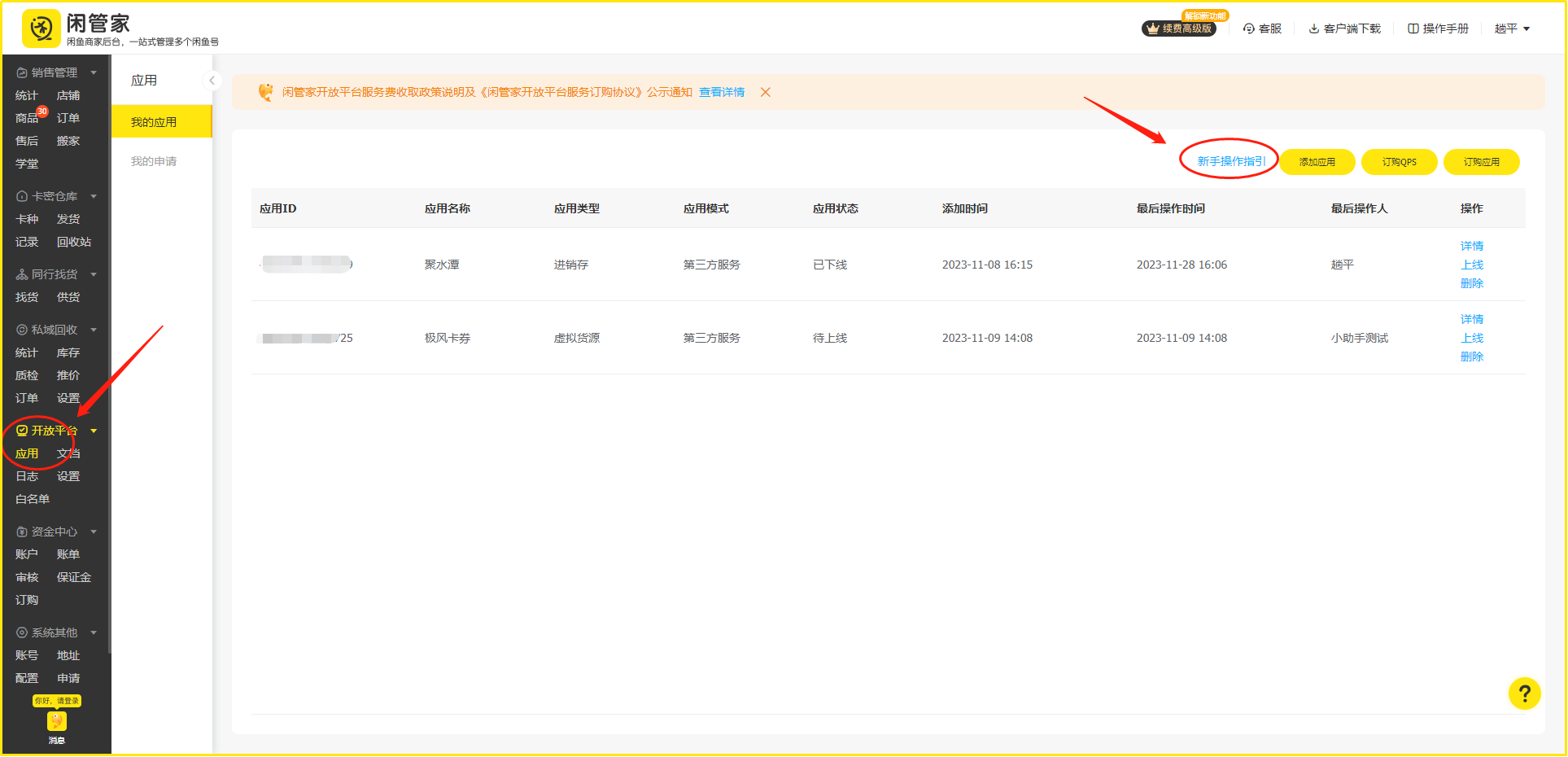Click the 客户端下载 download icon
The width and height of the screenshot is (1568, 757).
(1313, 28)
